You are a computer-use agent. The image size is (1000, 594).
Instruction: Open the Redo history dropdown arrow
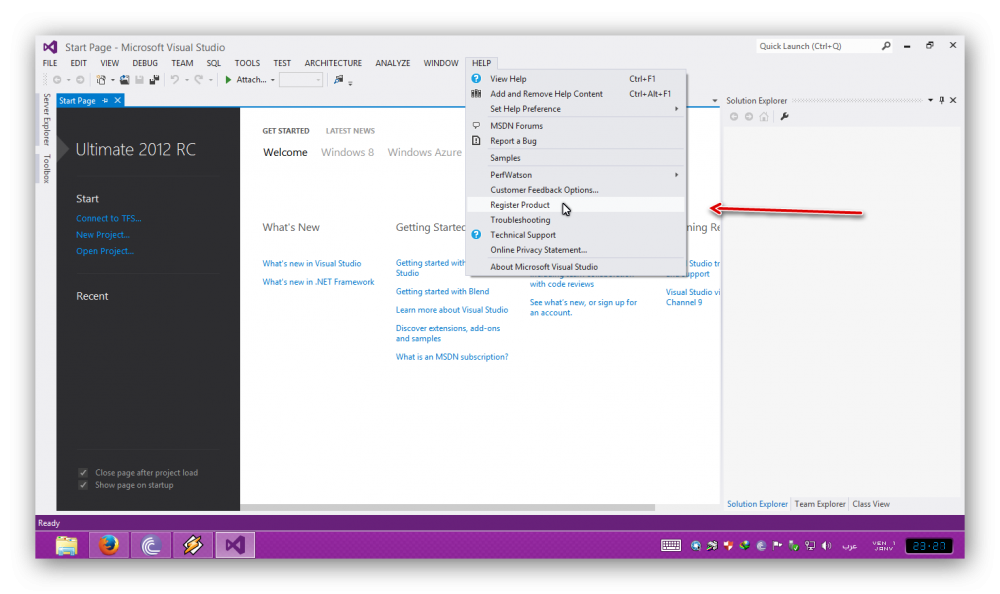pos(210,80)
